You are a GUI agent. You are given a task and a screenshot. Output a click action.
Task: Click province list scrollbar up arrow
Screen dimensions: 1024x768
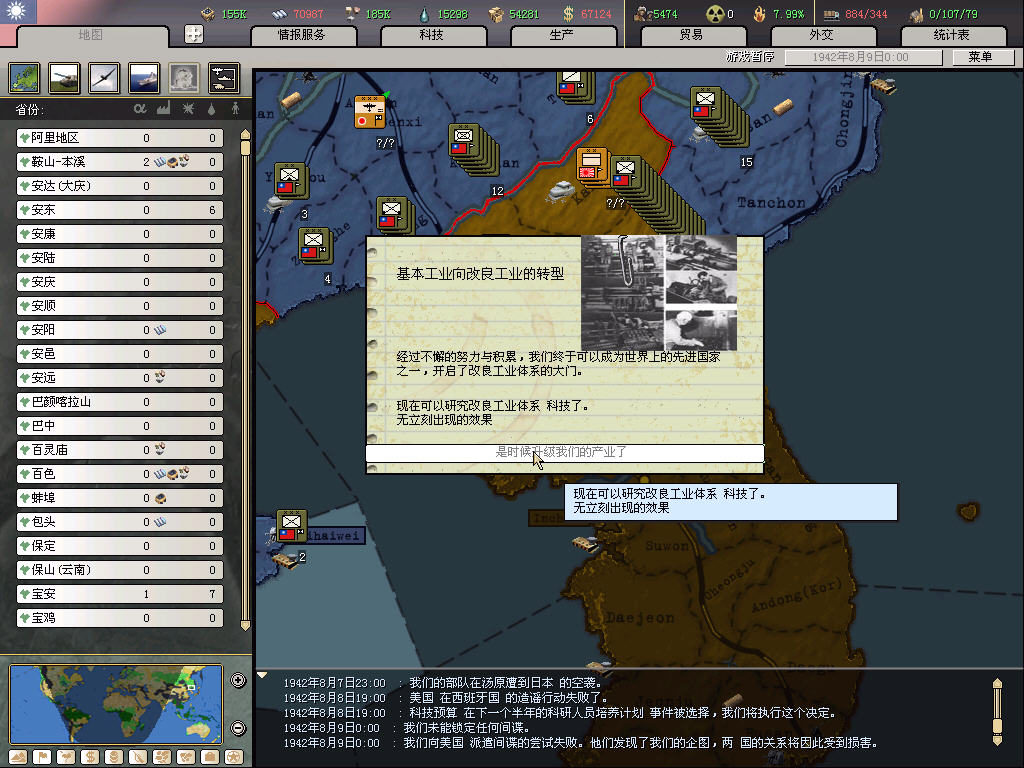(246, 135)
